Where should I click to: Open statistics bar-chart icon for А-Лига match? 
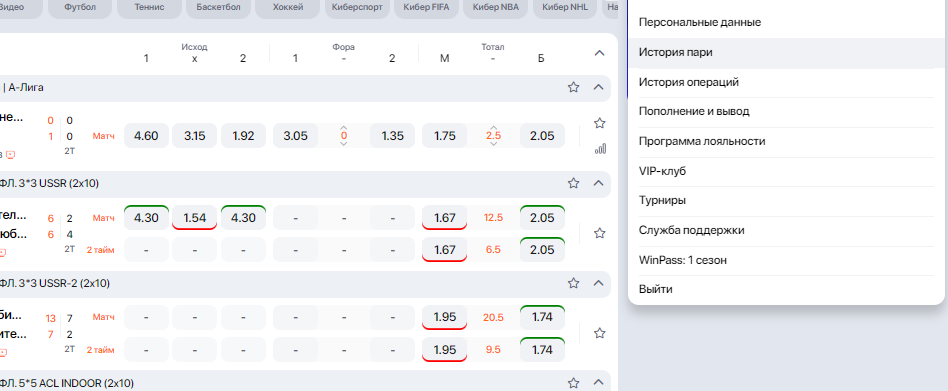[600, 149]
